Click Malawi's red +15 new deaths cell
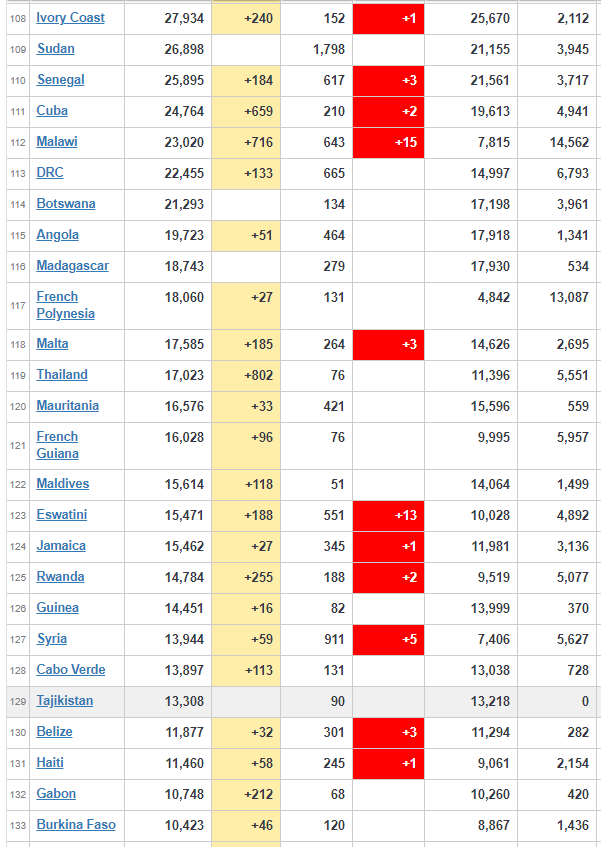This screenshot has width=601, height=847. [388, 142]
